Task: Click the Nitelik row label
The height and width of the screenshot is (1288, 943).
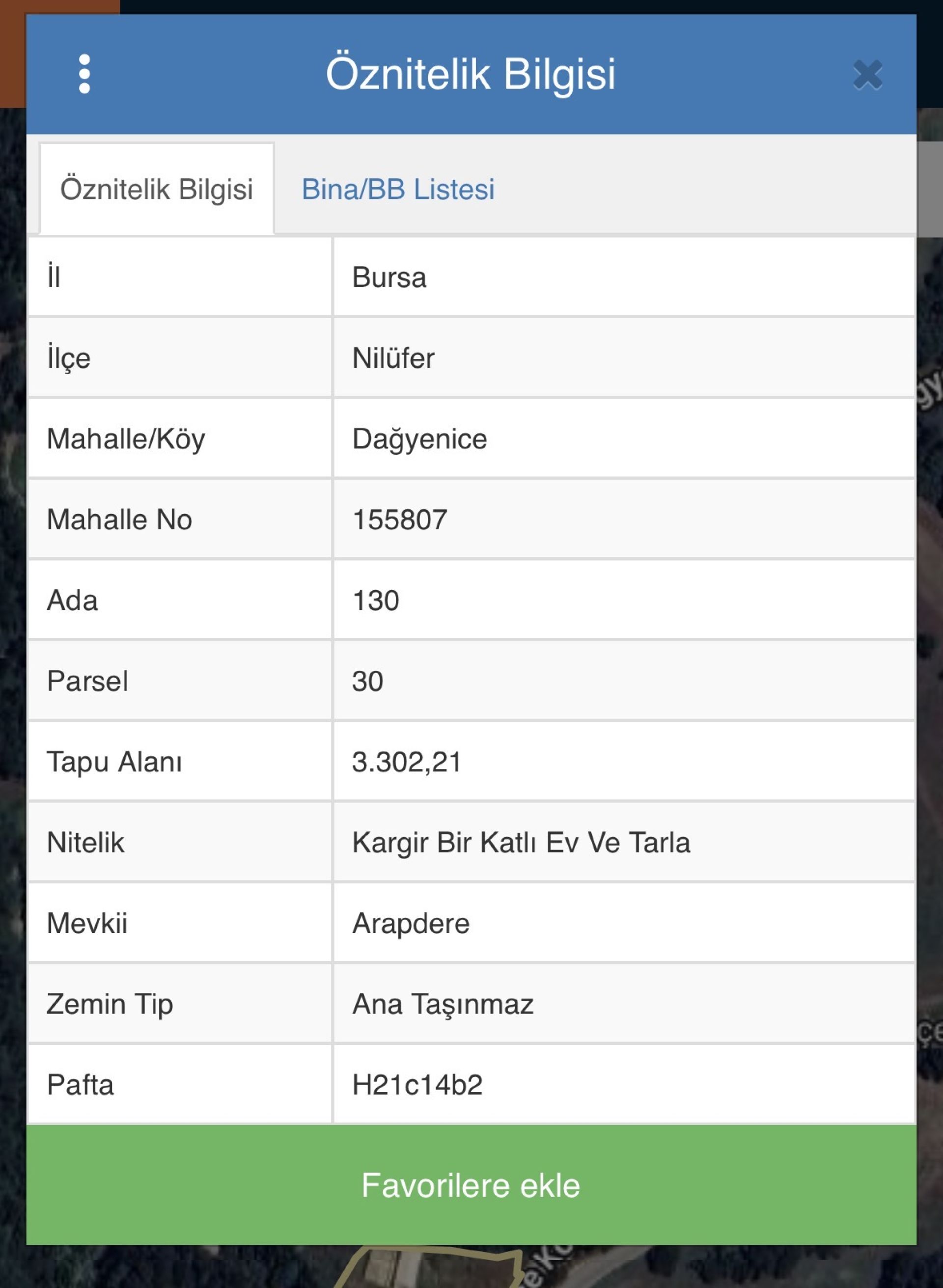Action: click(x=85, y=842)
